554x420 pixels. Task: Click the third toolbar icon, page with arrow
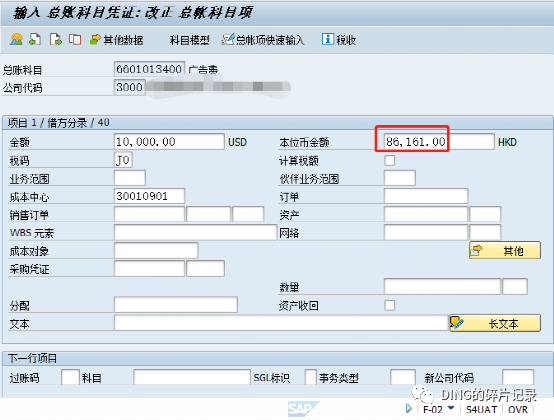click(x=55, y=39)
